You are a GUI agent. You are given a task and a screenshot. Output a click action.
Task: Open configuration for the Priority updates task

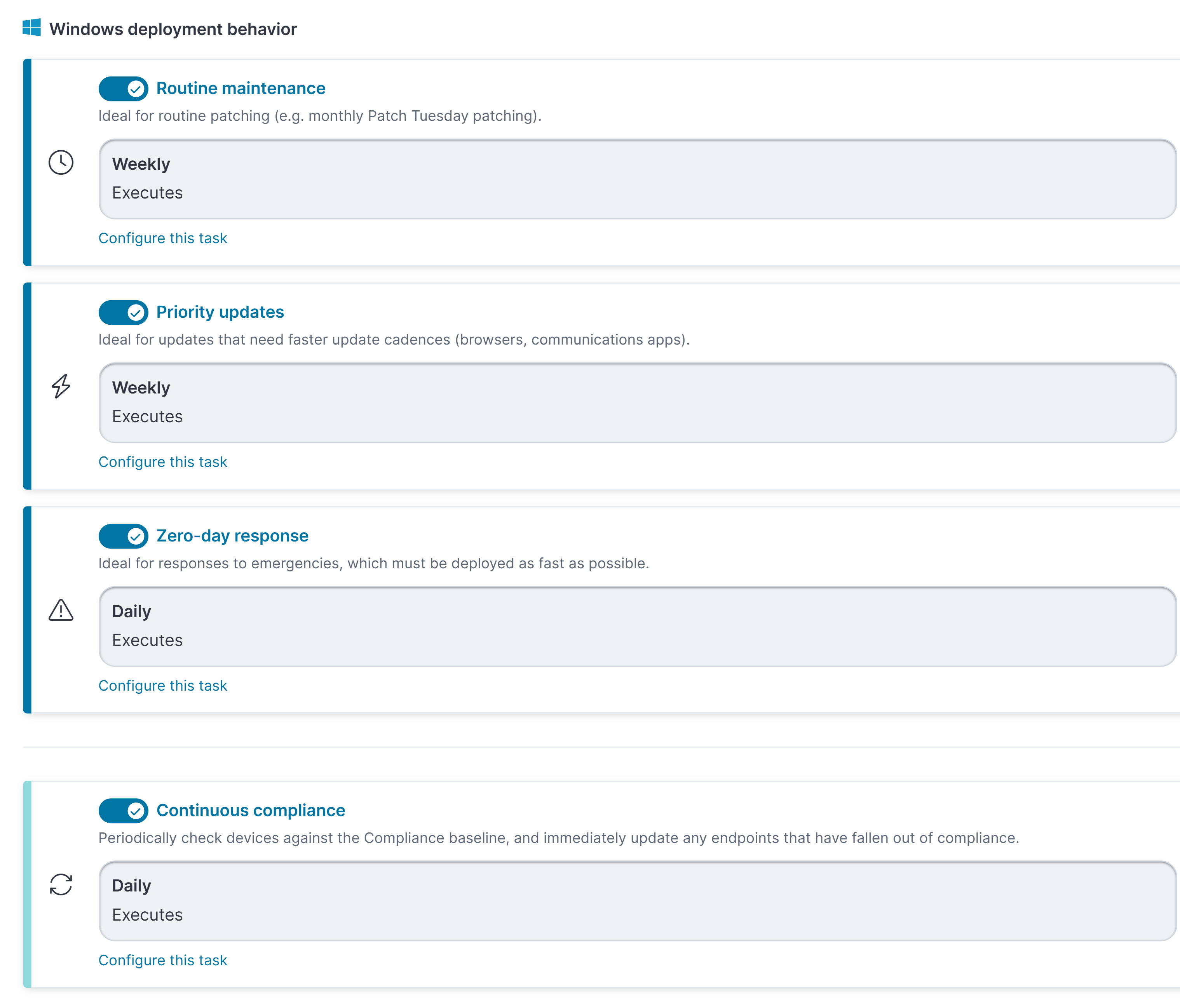click(x=163, y=462)
